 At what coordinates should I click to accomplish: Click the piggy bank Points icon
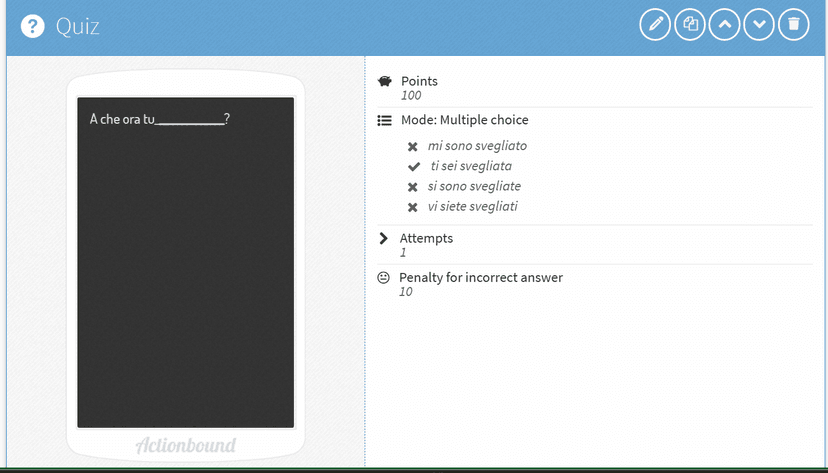(384, 81)
